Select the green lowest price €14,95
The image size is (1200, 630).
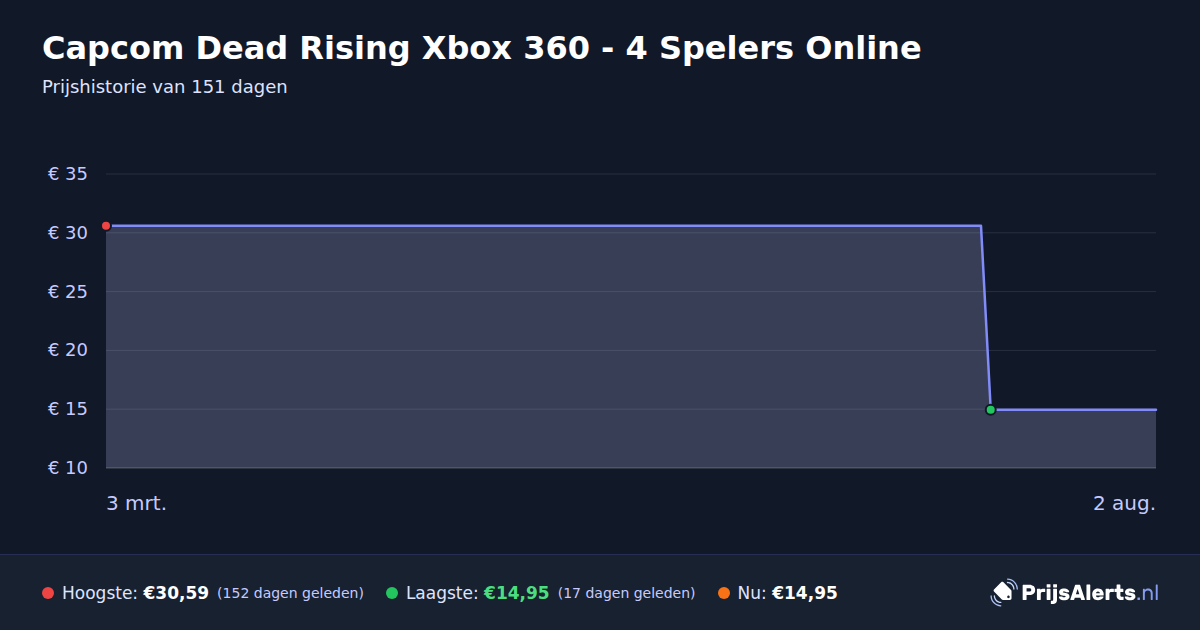[516, 593]
